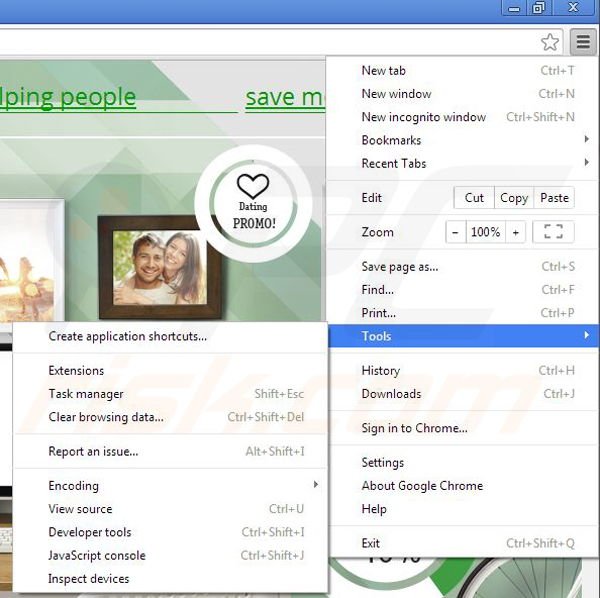600x598 pixels.
Task: Click the Edit label in menu
Action: pyautogui.click(x=372, y=198)
